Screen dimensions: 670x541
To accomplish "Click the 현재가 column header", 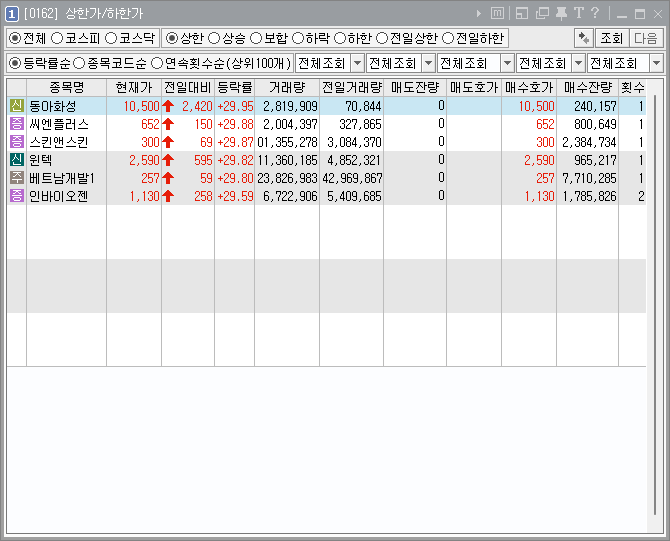I will coord(134,88).
